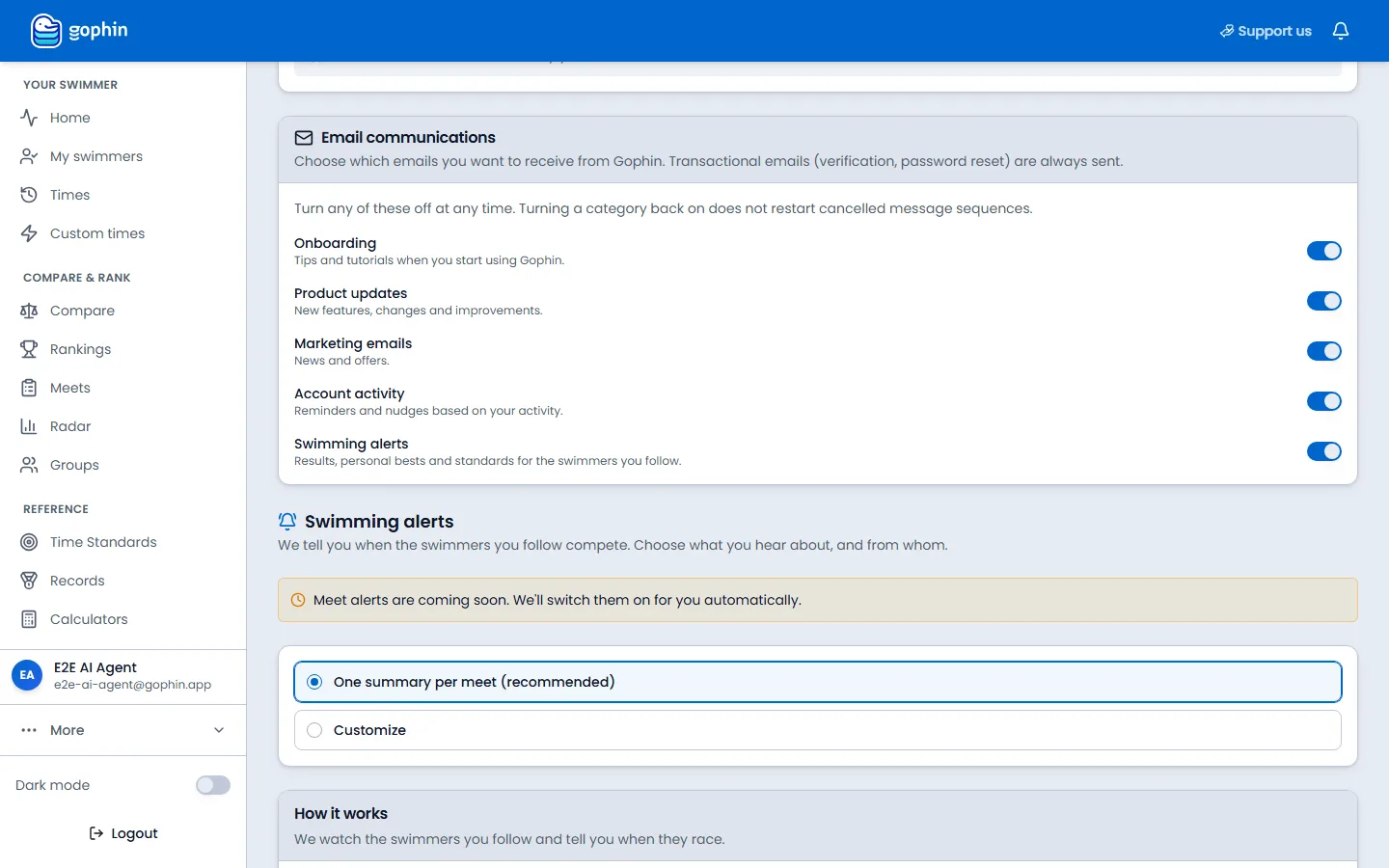Viewport: 1389px width, 868px height.
Task: Expand the More menu chevron
Action: pos(219,730)
